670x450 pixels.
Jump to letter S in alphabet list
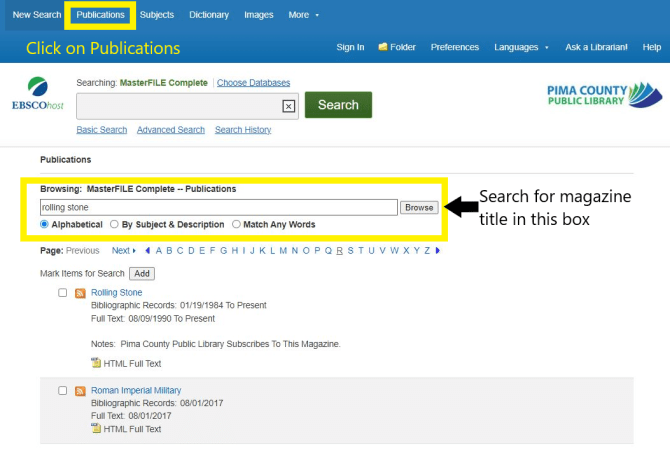point(350,250)
